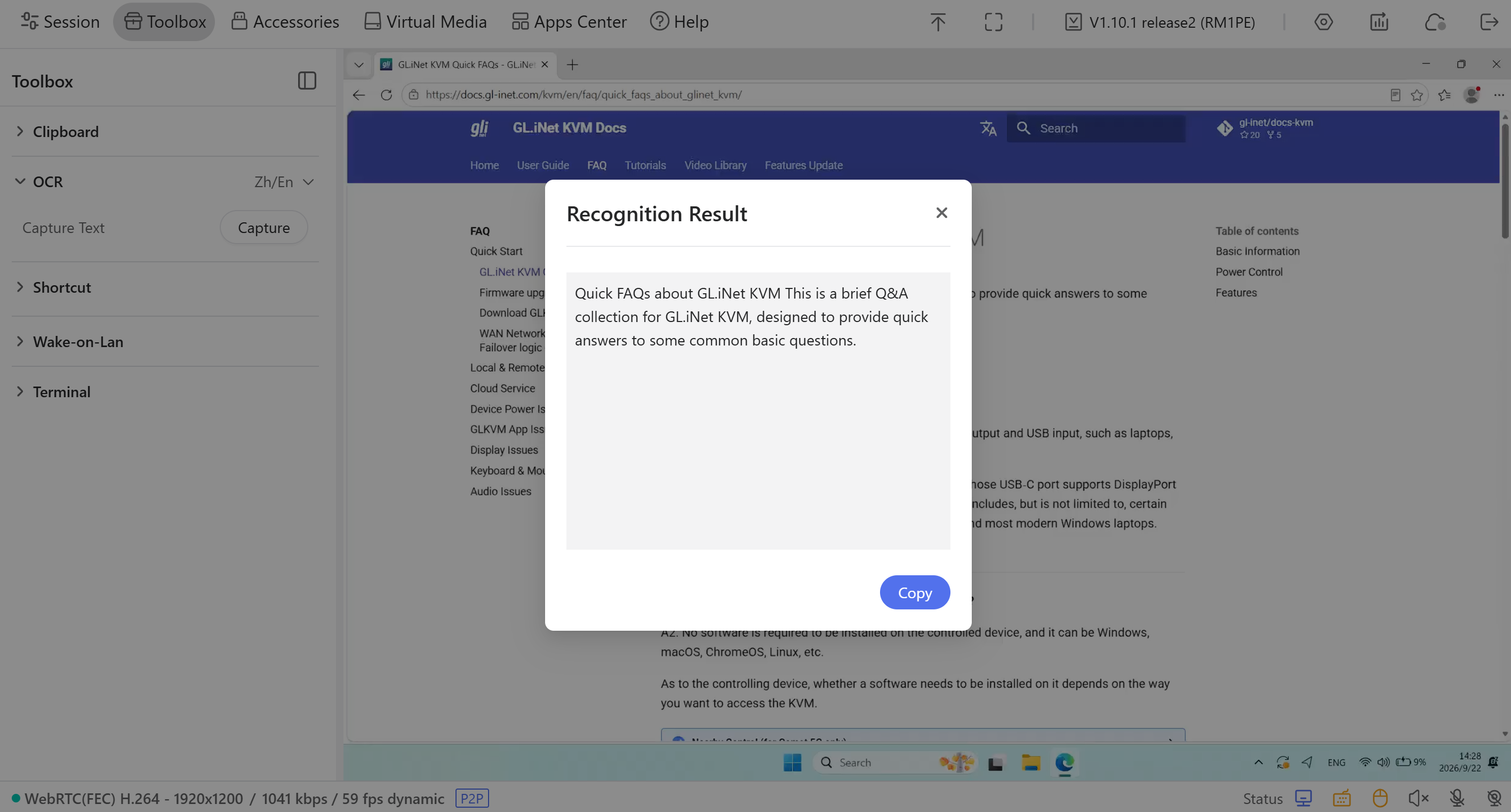The image size is (1511, 812).
Task: Open the Accessories menu
Action: pyautogui.click(x=285, y=22)
